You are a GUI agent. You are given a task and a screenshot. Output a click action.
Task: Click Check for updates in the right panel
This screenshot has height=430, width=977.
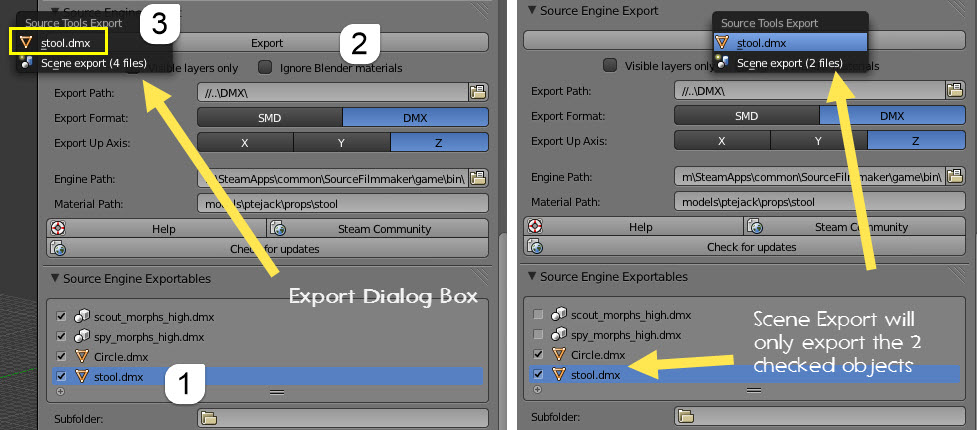tap(744, 247)
